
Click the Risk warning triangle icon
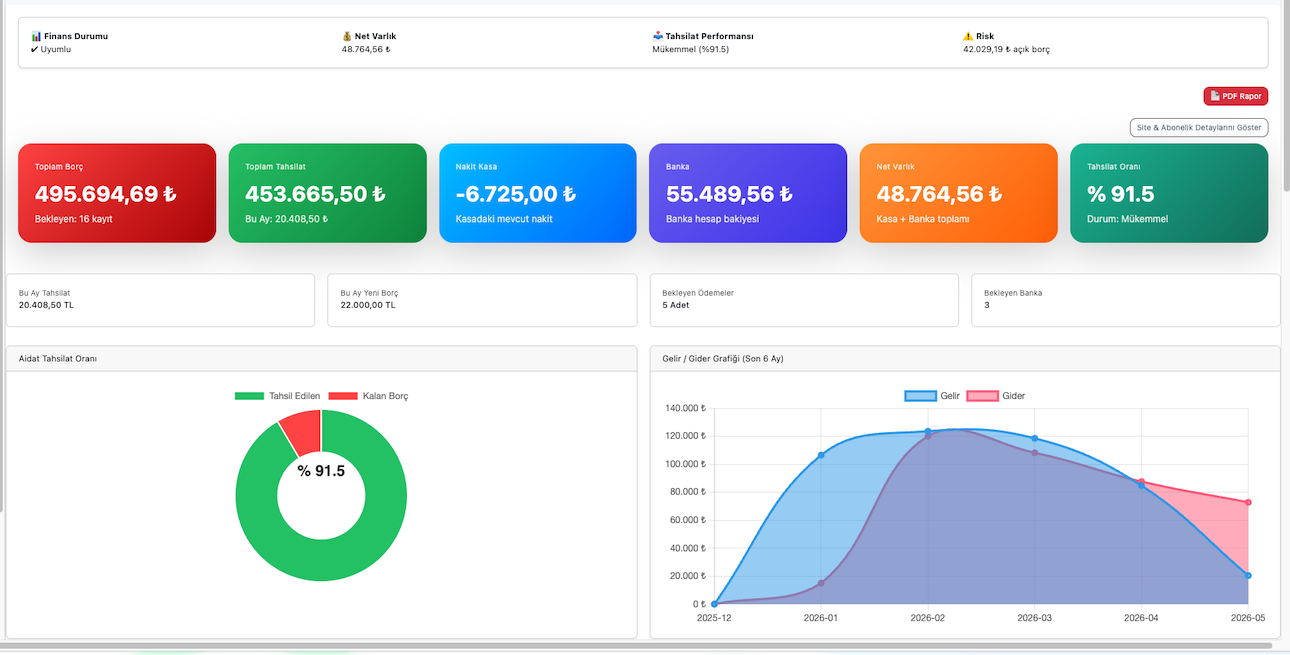(x=968, y=36)
